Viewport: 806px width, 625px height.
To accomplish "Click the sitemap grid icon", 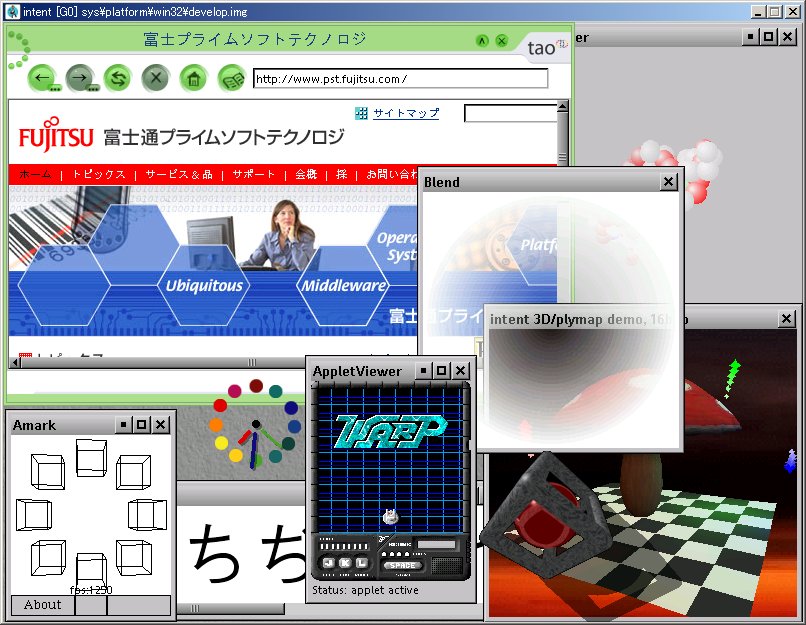I will 361,113.
